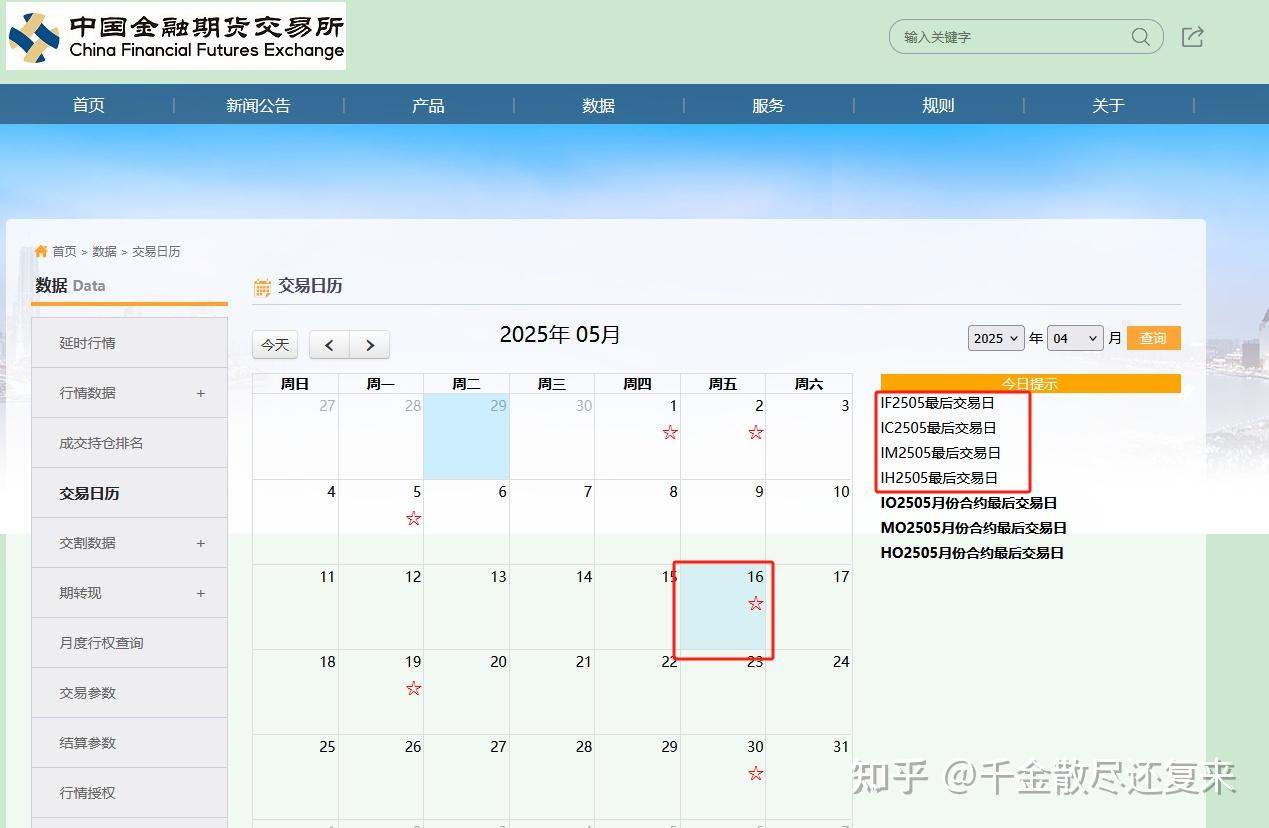Screen dimensions: 1269x828
Task: Open 行情授权 in sidebar
Action: click(129, 793)
